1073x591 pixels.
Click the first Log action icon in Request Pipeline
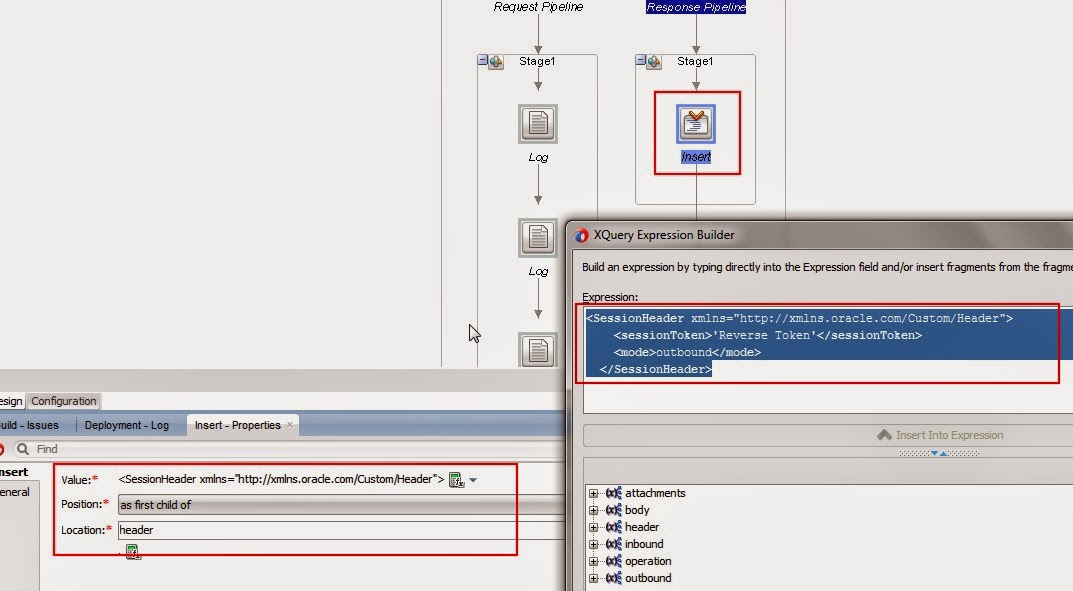538,124
